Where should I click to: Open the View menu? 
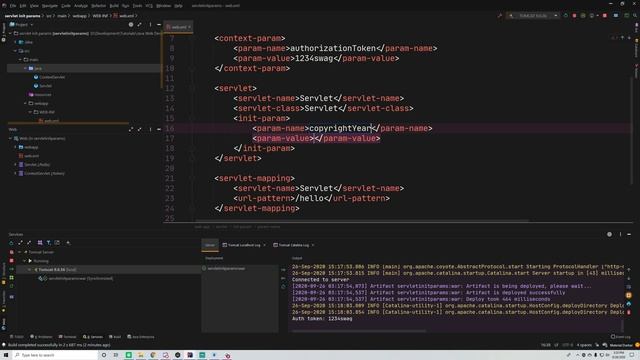point(34,6)
